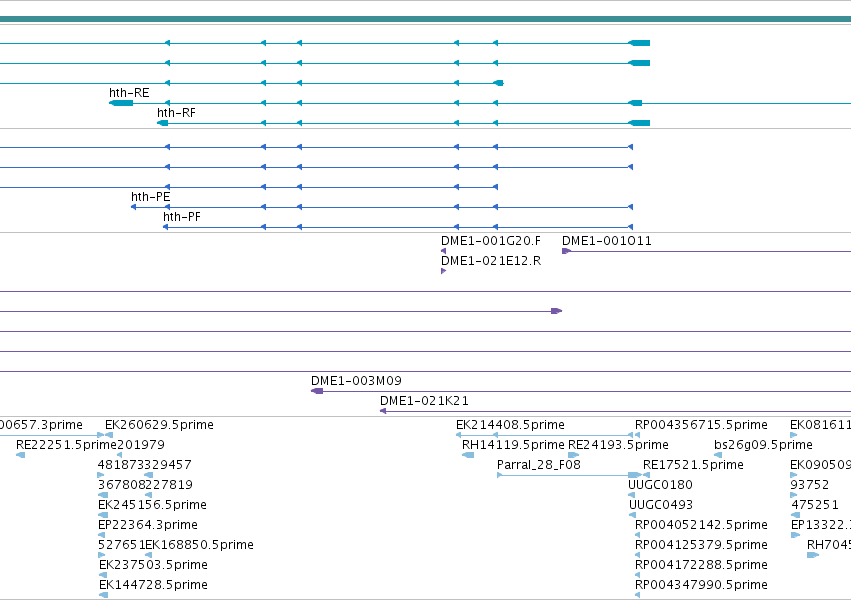
Task: Click the RE24193.5prime EST block glyph
Action: [573, 455]
